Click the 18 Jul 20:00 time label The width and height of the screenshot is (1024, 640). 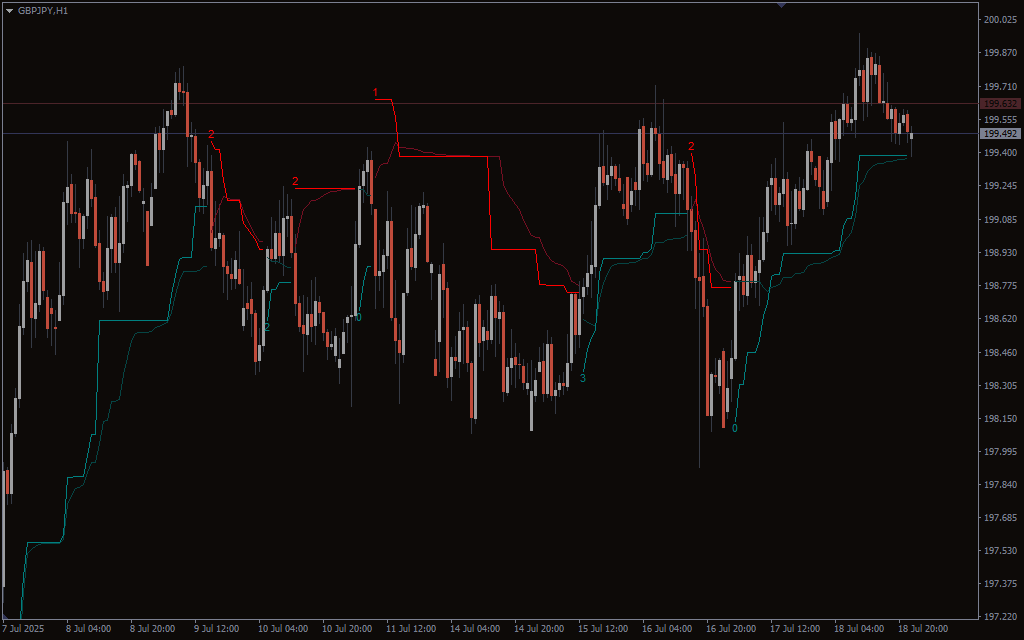click(923, 629)
